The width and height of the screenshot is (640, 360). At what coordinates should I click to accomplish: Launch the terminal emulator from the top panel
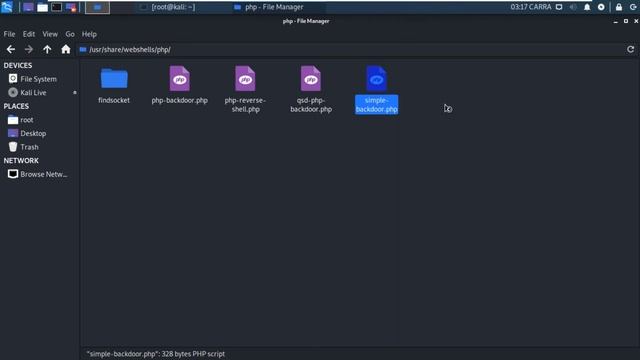57,7
